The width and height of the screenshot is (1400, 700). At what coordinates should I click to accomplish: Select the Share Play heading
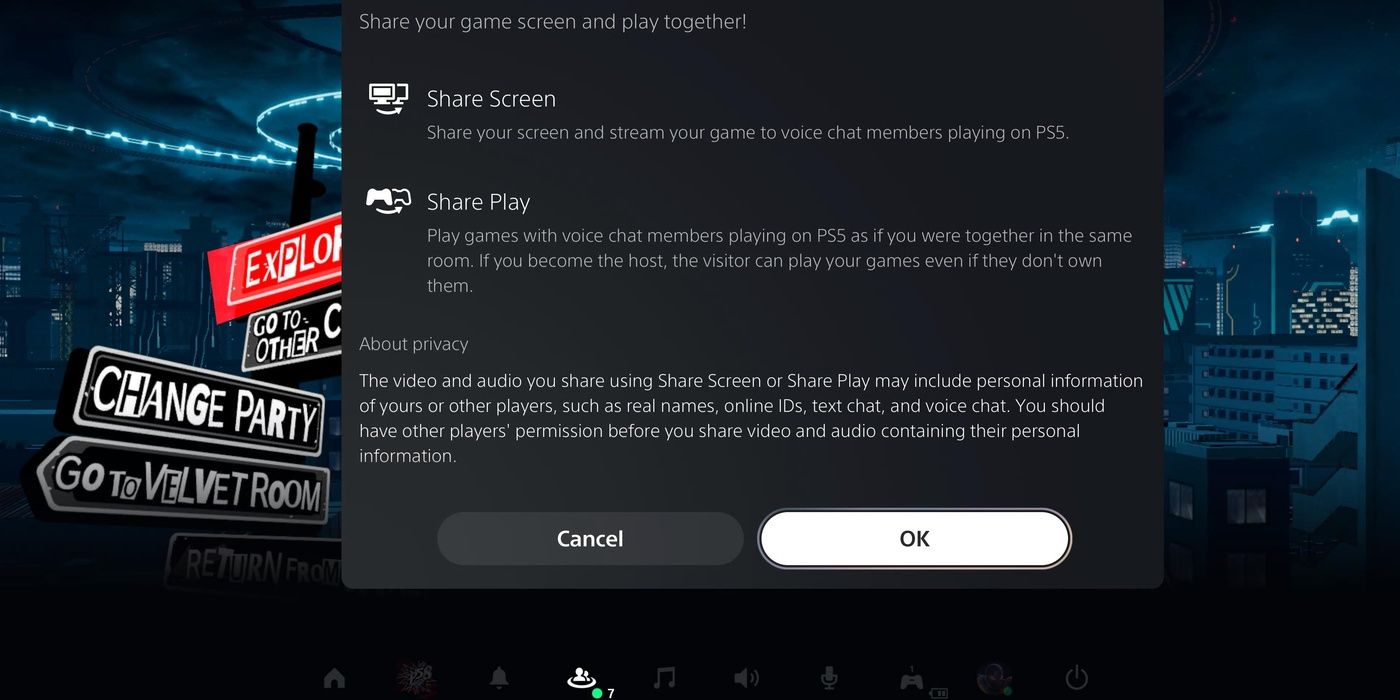click(478, 202)
